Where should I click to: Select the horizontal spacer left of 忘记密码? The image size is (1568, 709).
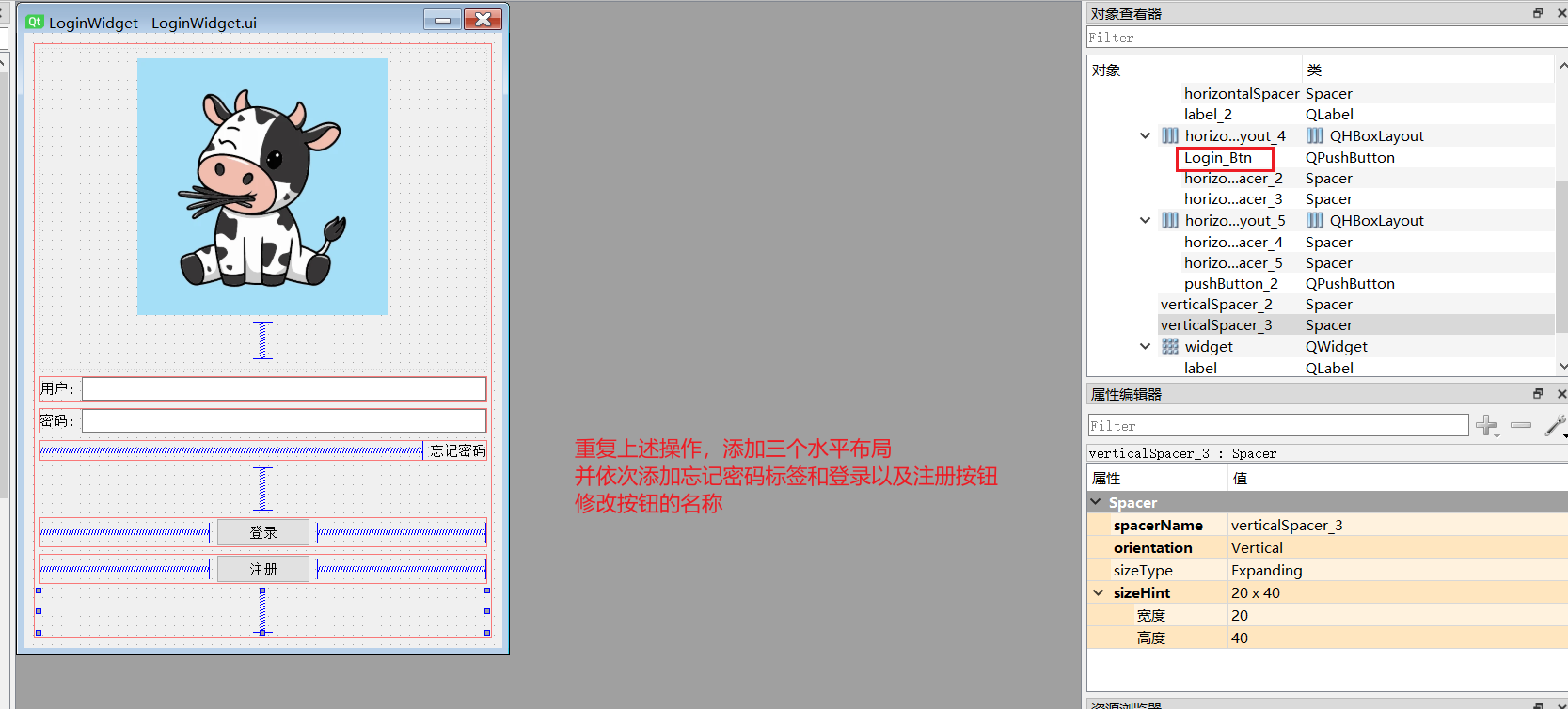[231, 450]
